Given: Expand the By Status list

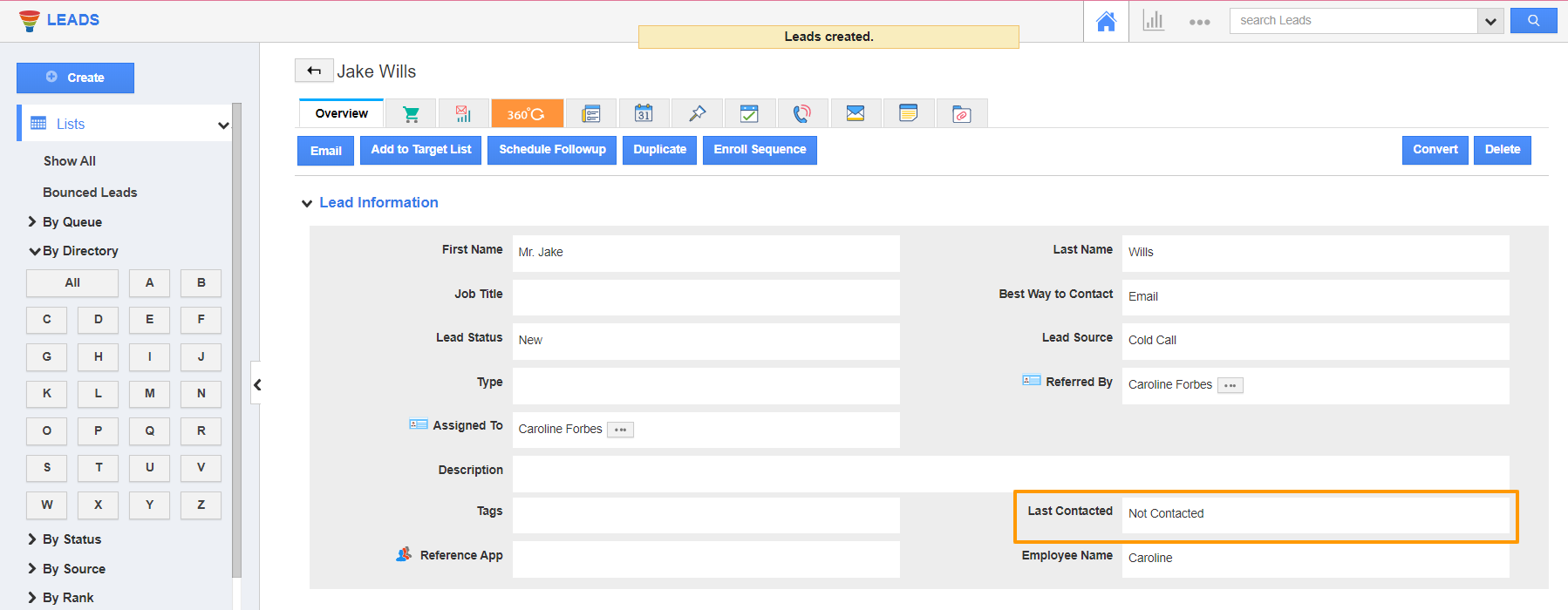Looking at the screenshot, I should pyautogui.click(x=72, y=539).
